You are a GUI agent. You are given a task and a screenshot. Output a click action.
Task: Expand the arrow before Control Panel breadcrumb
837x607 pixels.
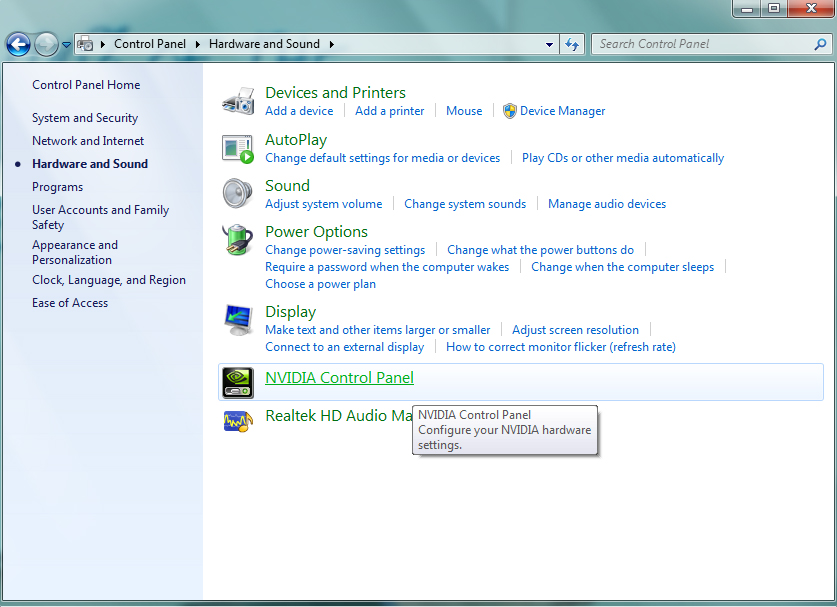[x=102, y=44]
